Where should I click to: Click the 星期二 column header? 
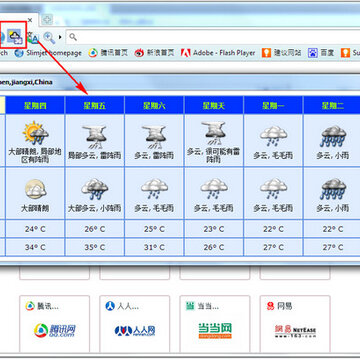coord(333,106)
